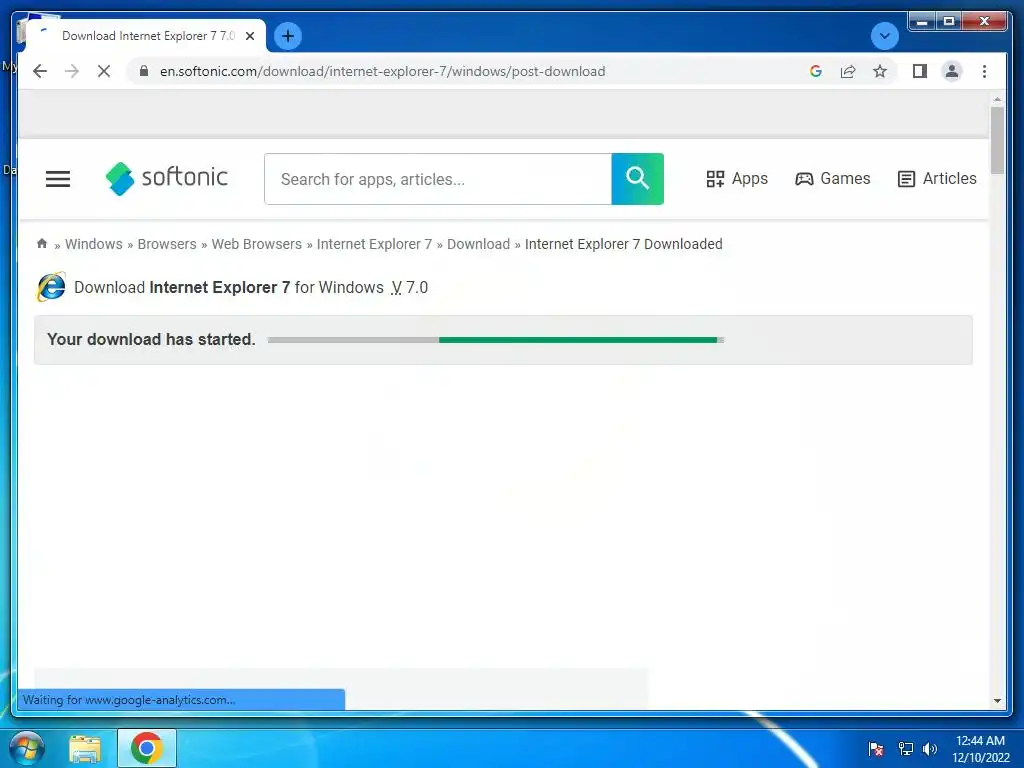Viewport: 1024px width, 768px height.
Task: Click the Softonic logo
Action: click(x=167, y=178)
